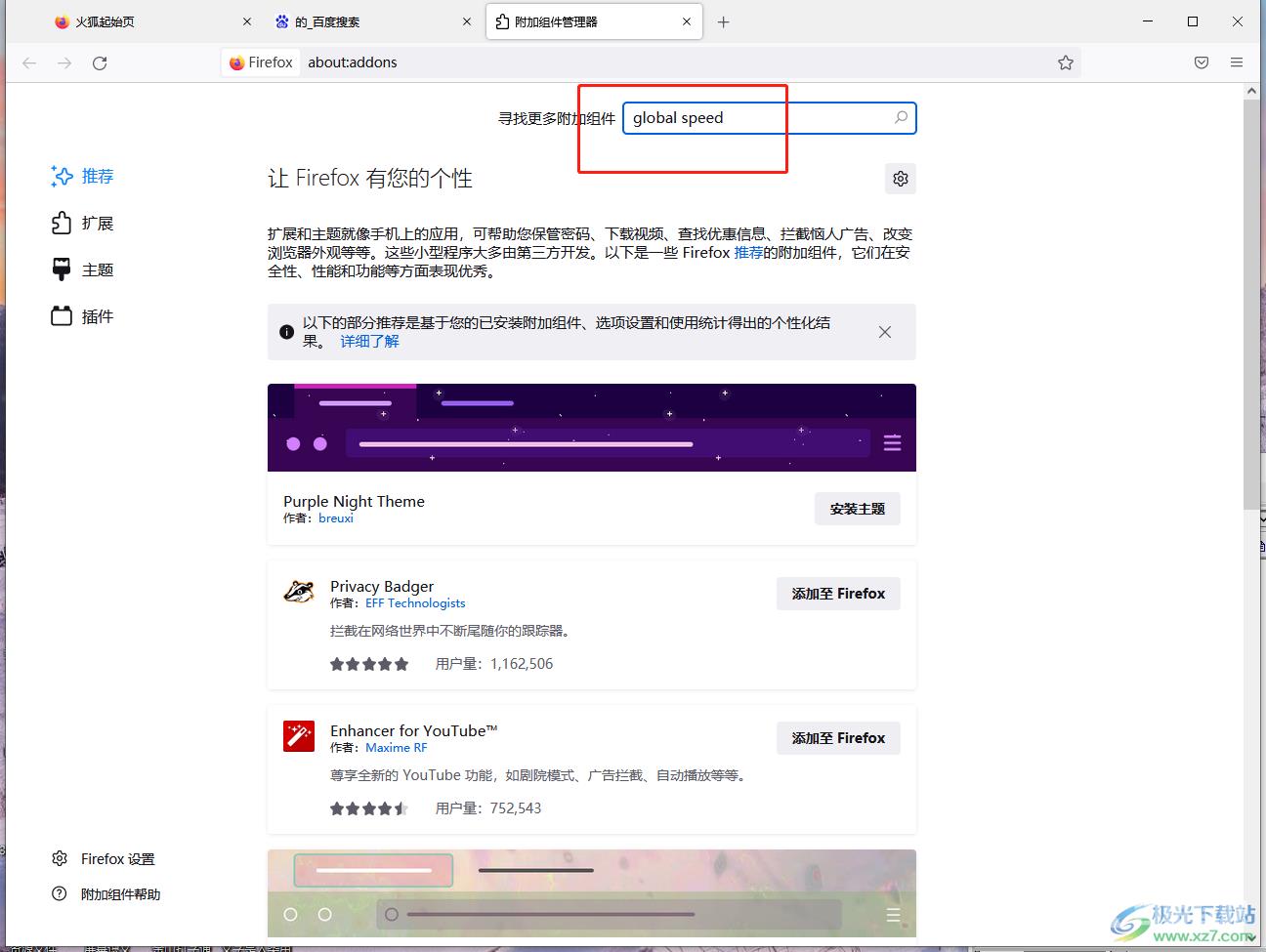The image size is (1266, 952).
Task: Click the Purple Night Theme preview image
Action: [592, 428]
